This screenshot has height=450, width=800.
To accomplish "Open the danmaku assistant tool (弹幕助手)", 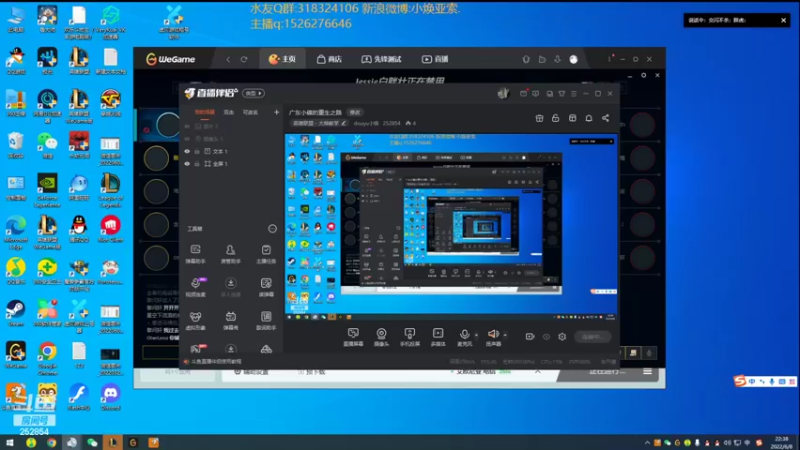I will pos(195,254).
